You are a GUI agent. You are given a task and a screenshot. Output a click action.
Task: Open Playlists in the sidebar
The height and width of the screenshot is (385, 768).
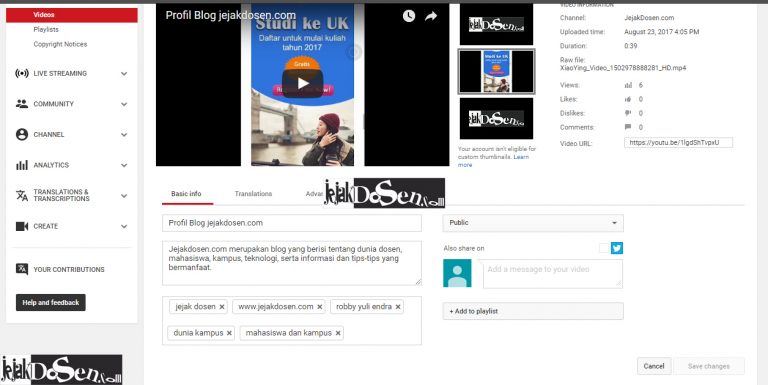tap(46, 29)
